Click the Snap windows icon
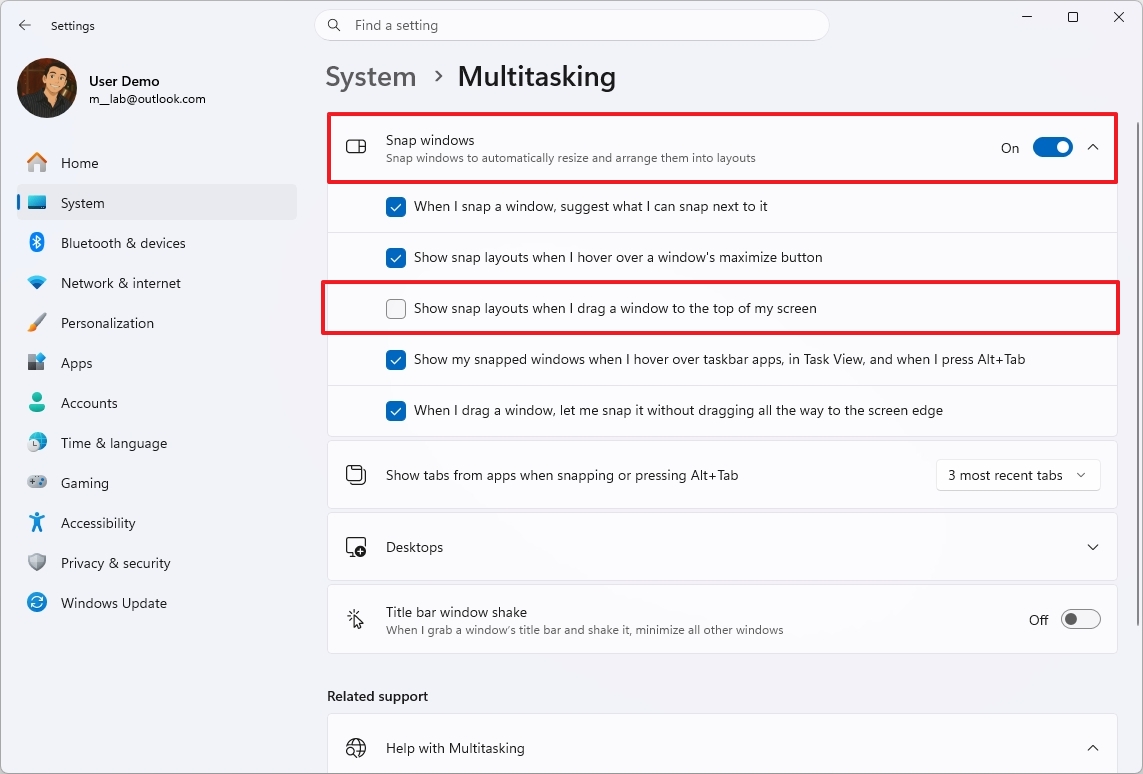This screenshot has width=1143, height=774. [x=356, y=146]
